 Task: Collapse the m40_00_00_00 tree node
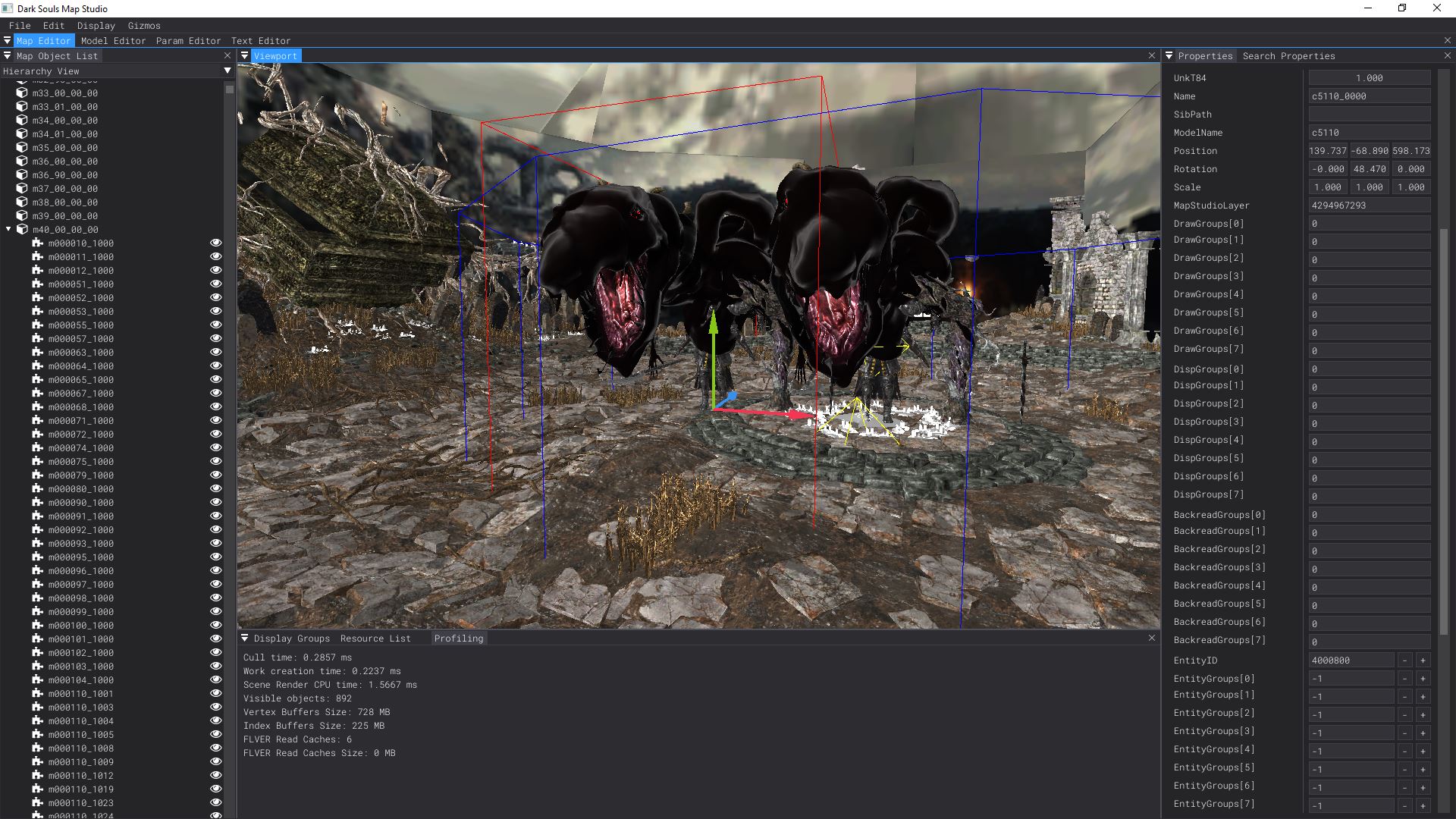click(x=8, y=230)
